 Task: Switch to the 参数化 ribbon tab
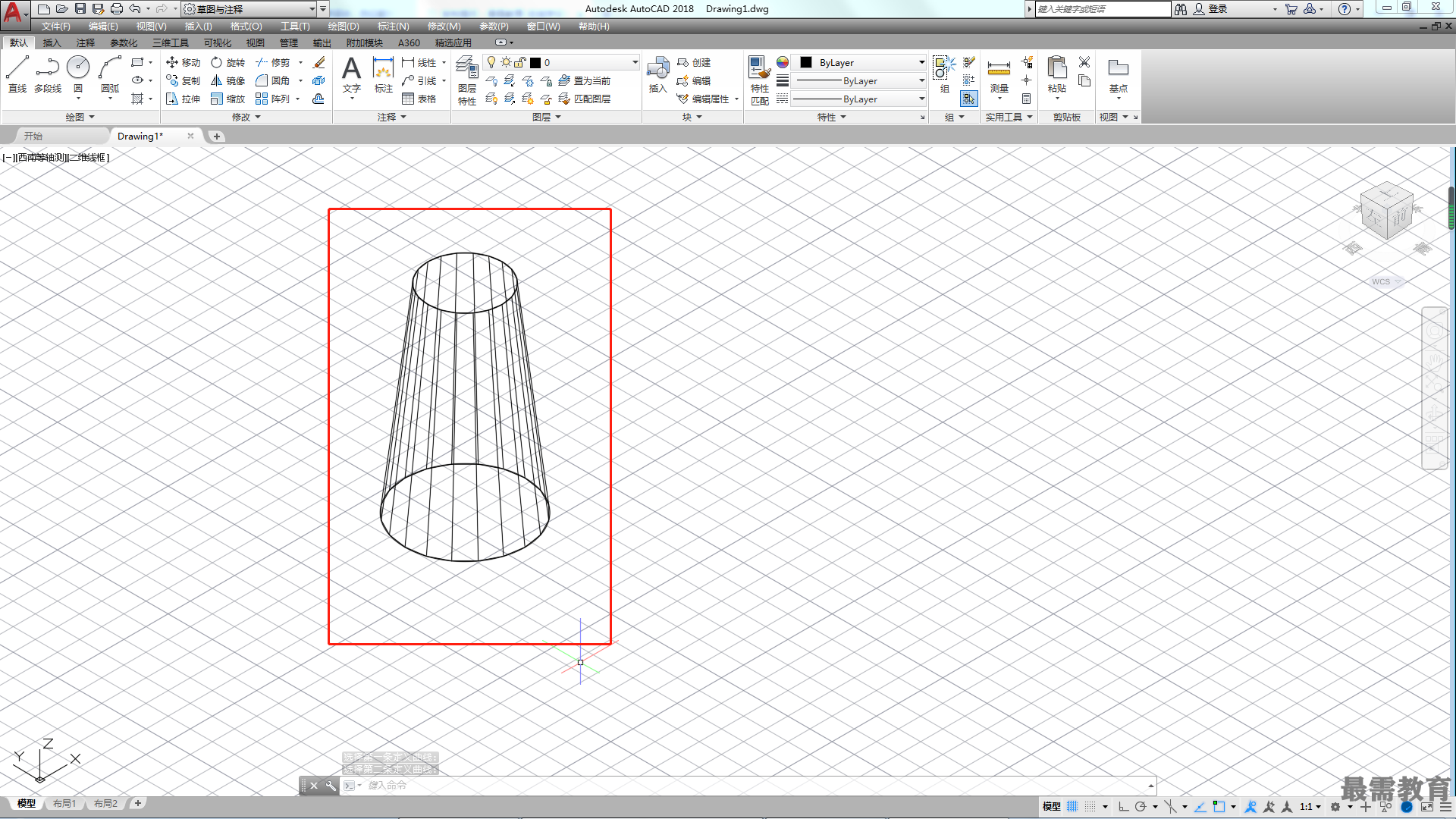(x=124, y=43)
